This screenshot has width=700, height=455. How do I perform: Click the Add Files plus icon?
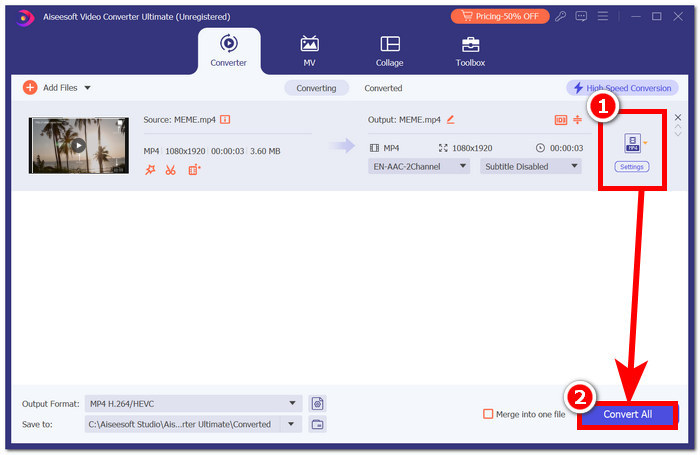[30, 88]
